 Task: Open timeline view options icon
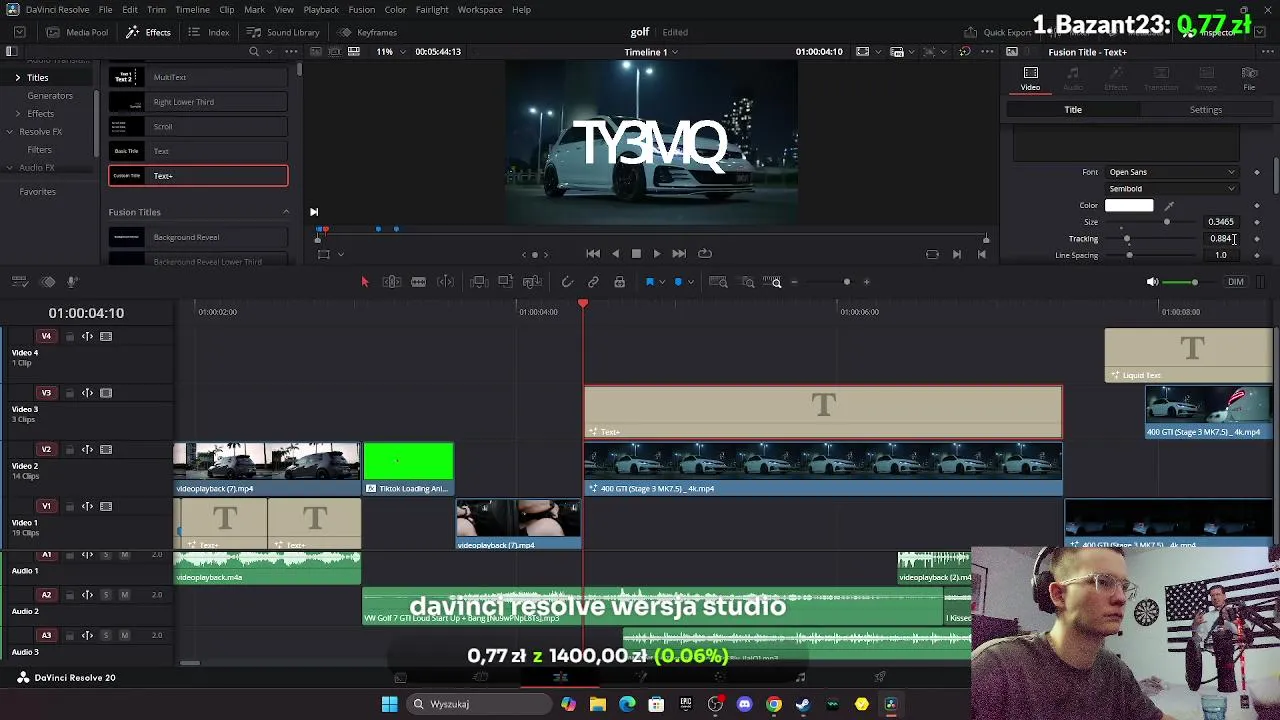(20, 282)
